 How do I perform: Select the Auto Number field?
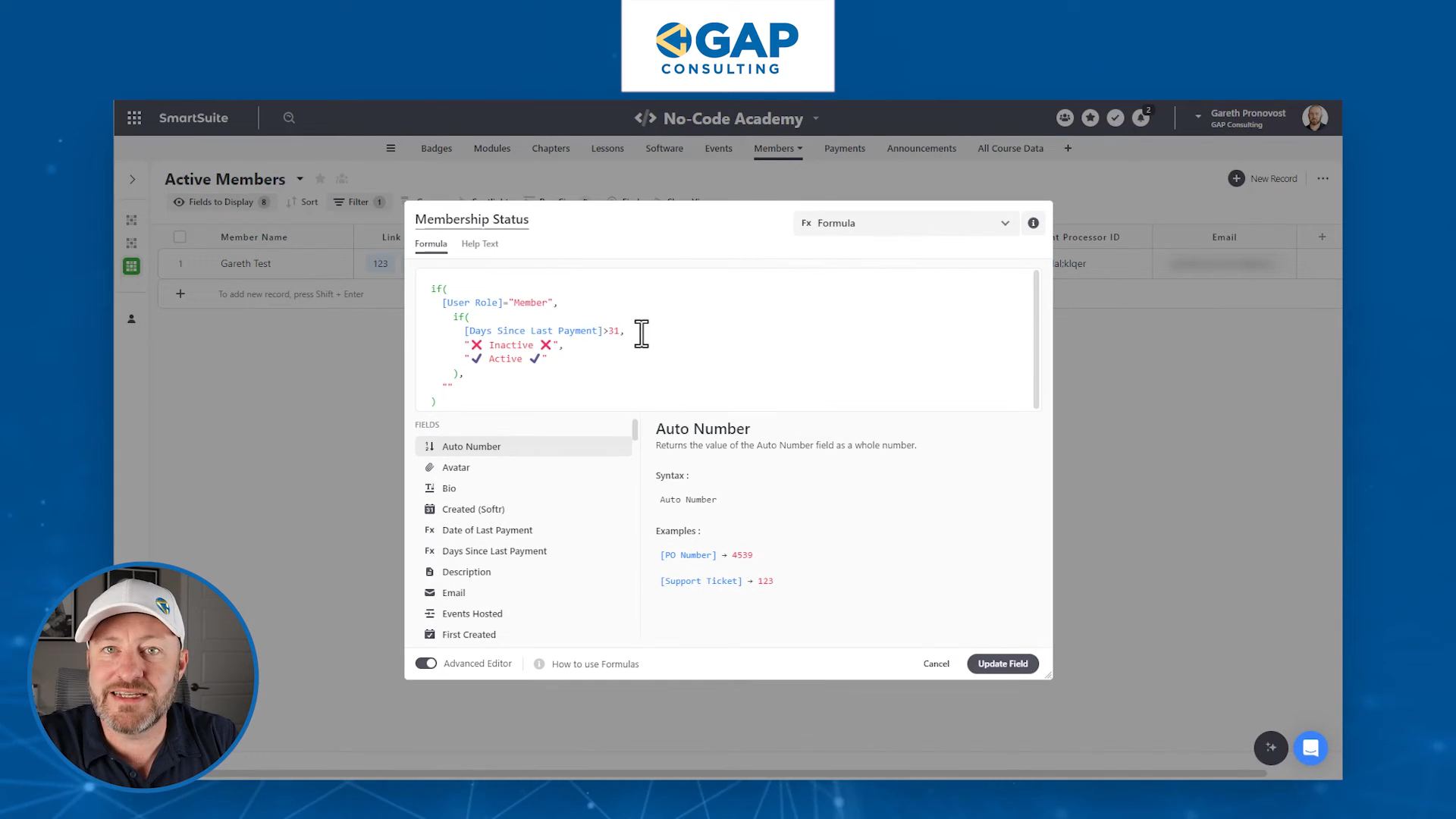[522, 446]
